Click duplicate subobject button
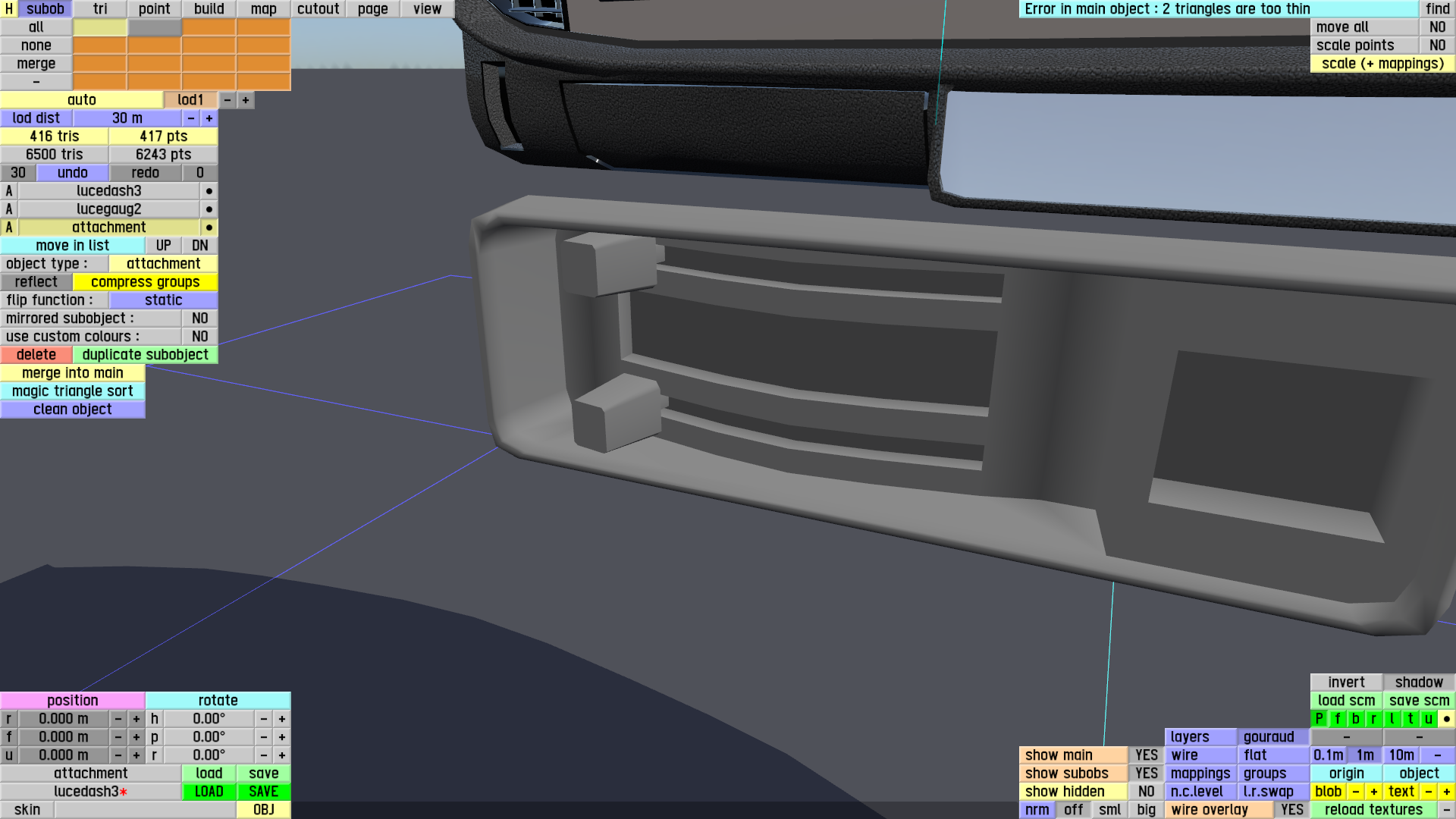Viewport: 1456px width, 819px height. pos(145,355)
